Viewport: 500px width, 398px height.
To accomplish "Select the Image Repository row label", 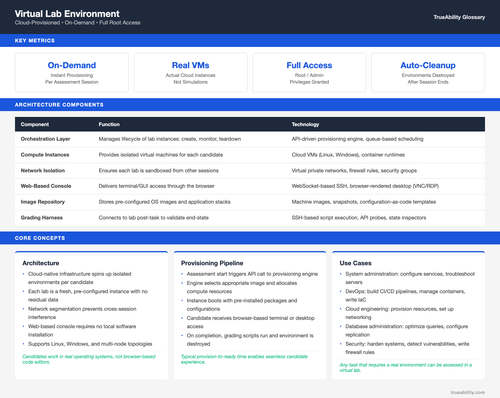I will click(43, 202).
